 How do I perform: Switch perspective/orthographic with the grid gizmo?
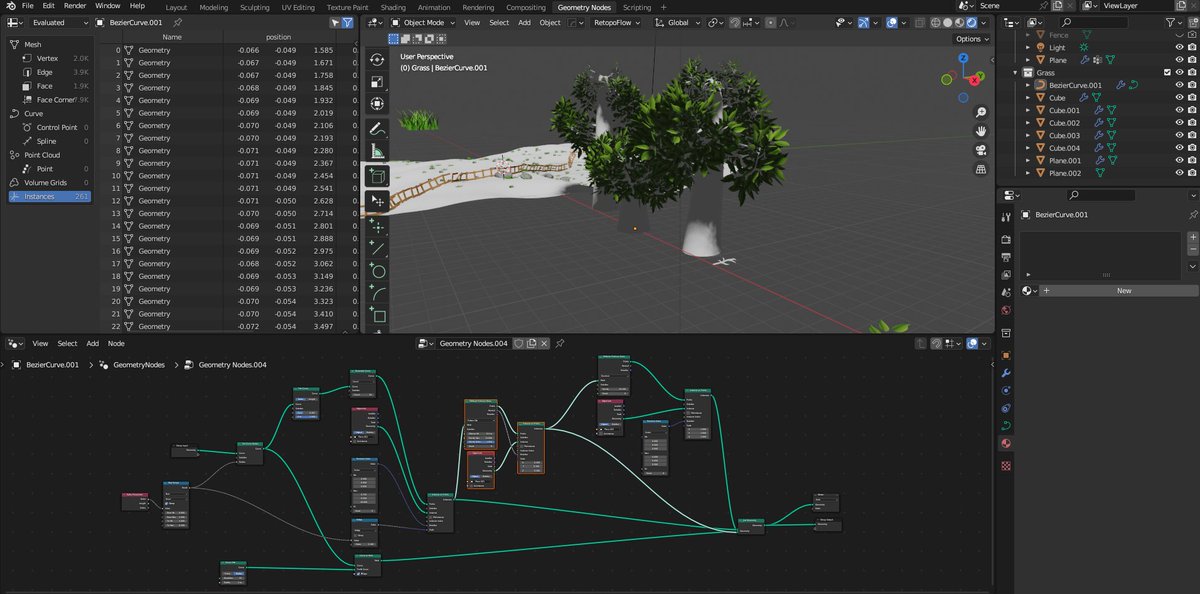point(981,169)
